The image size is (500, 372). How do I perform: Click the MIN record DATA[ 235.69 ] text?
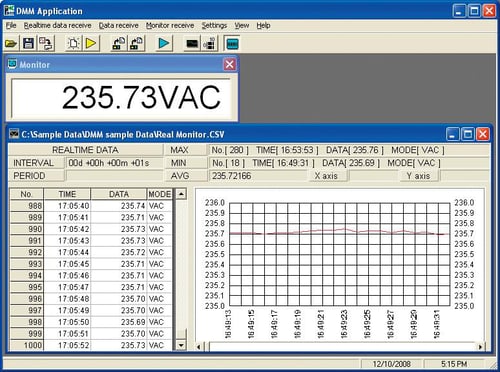point(351,163)
